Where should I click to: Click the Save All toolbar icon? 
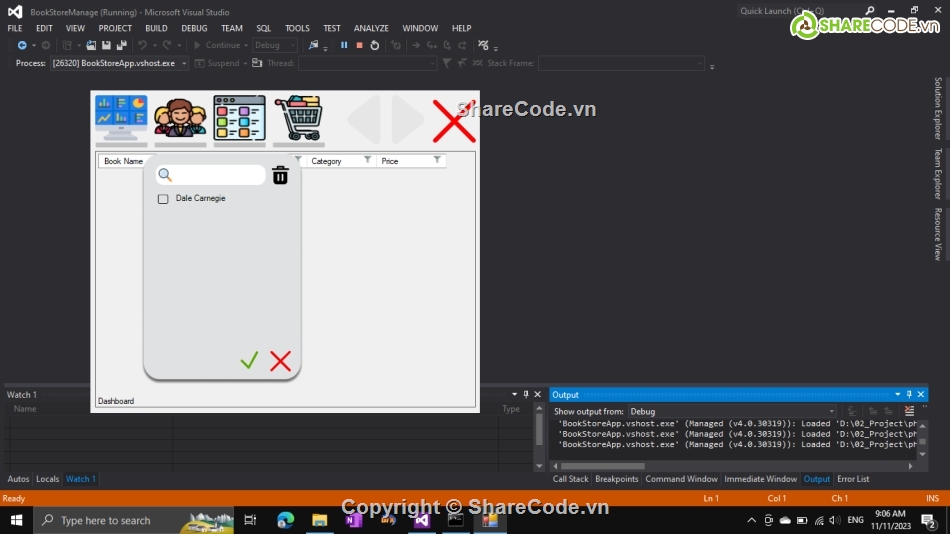coord(122,45)
